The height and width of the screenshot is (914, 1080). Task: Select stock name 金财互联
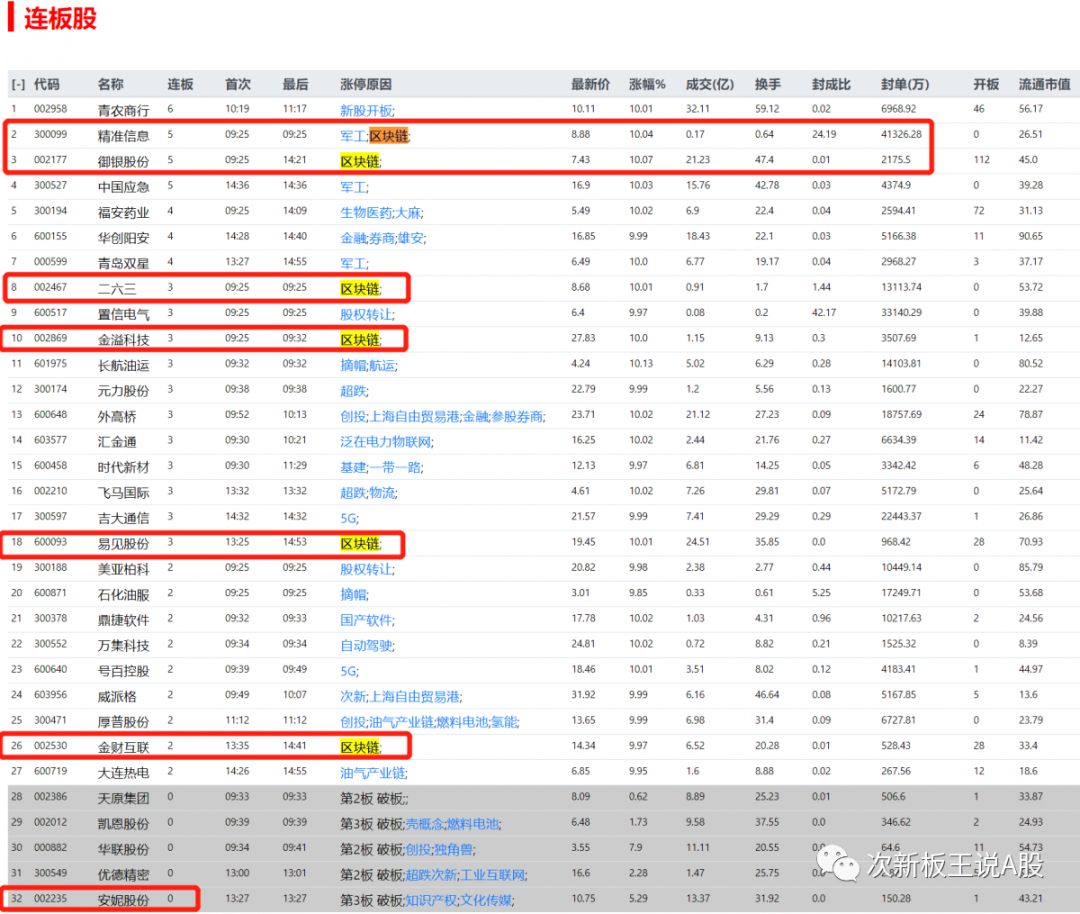pos(123,747)
